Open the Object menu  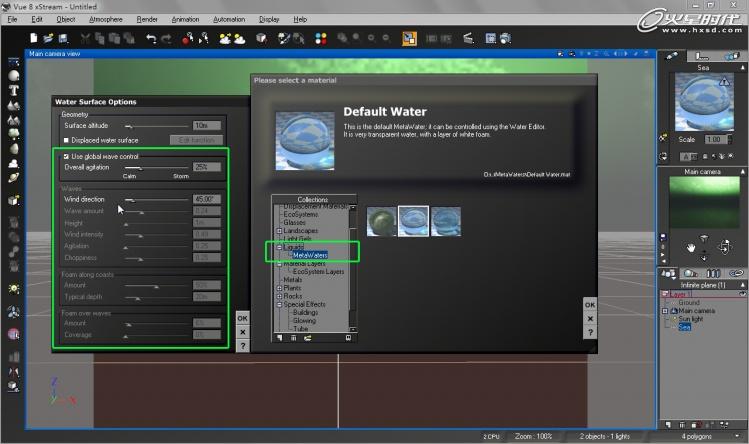pyautogui.click(x=66, y=19)
